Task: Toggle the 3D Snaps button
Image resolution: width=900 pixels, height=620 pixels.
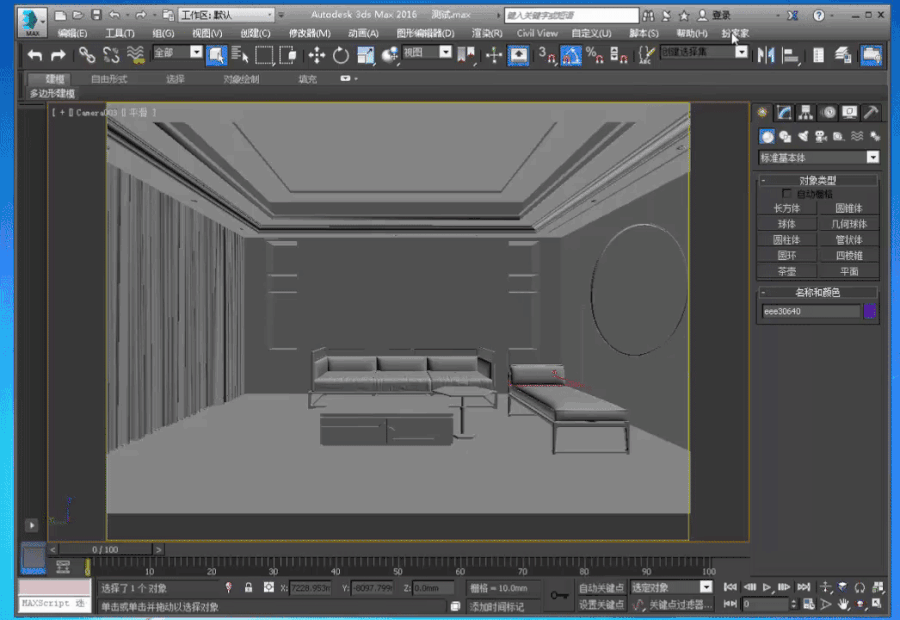Action: [546, 55]
